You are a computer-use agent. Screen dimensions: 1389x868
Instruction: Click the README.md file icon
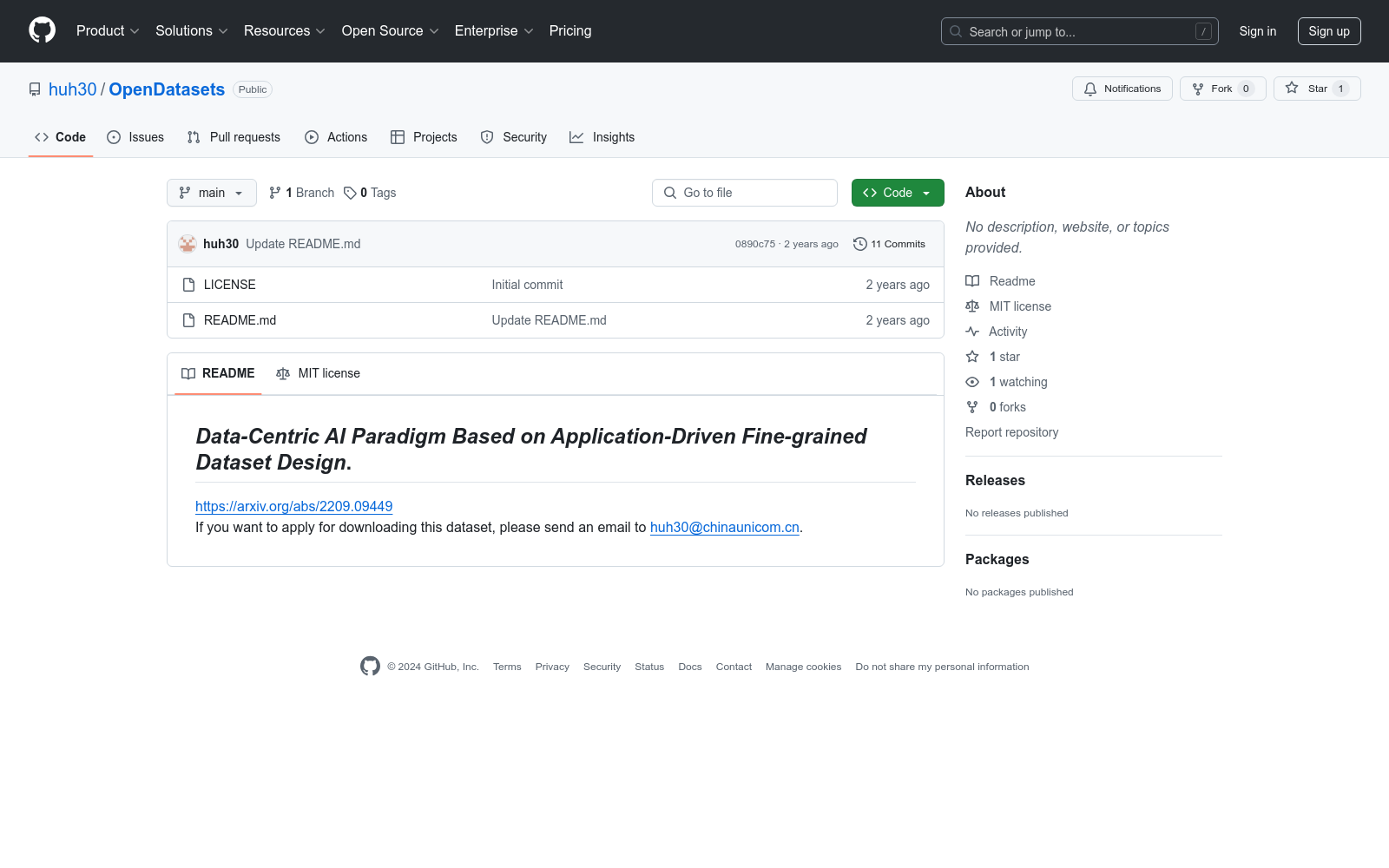pos(188,320)
